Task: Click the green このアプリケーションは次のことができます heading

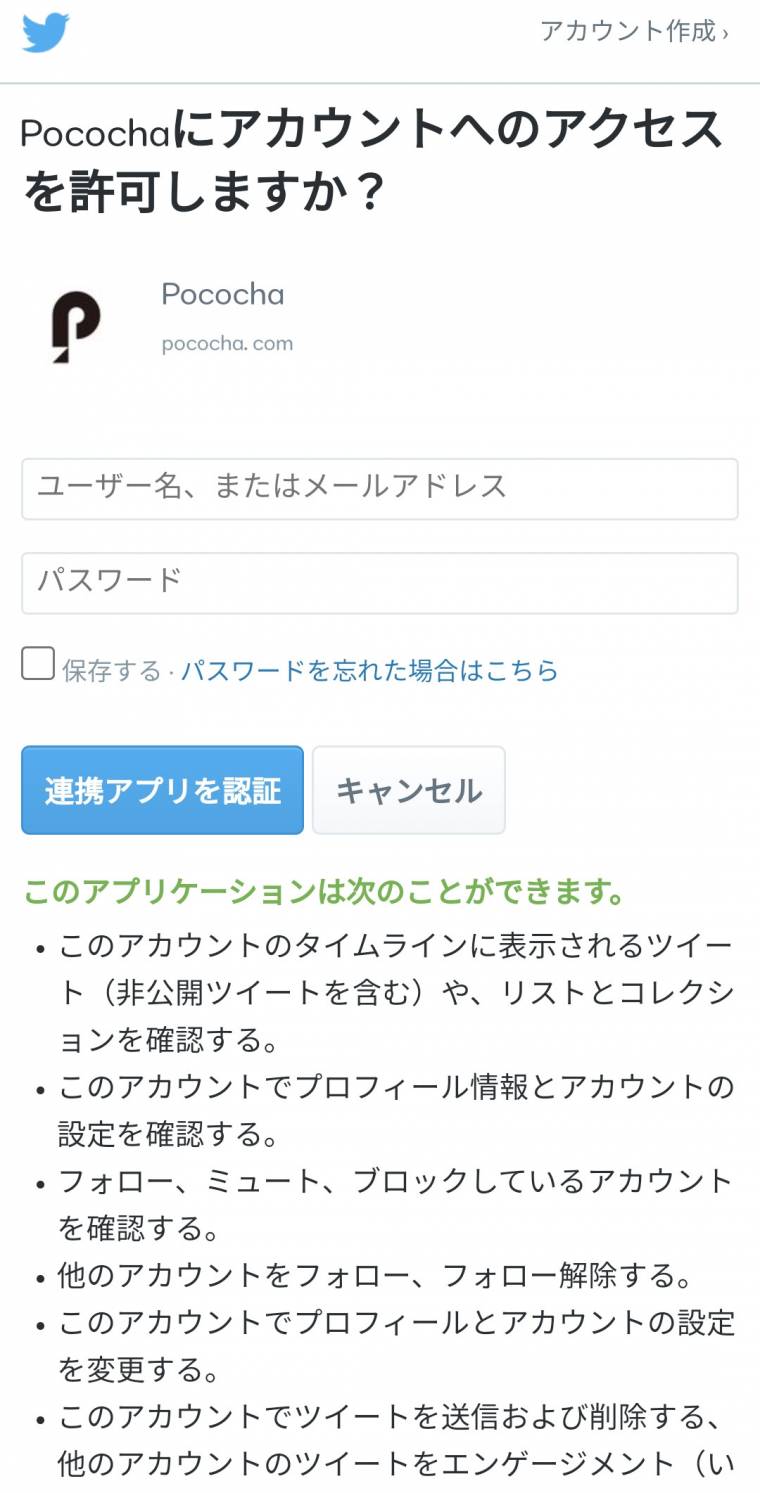Action: click(325, 892)
